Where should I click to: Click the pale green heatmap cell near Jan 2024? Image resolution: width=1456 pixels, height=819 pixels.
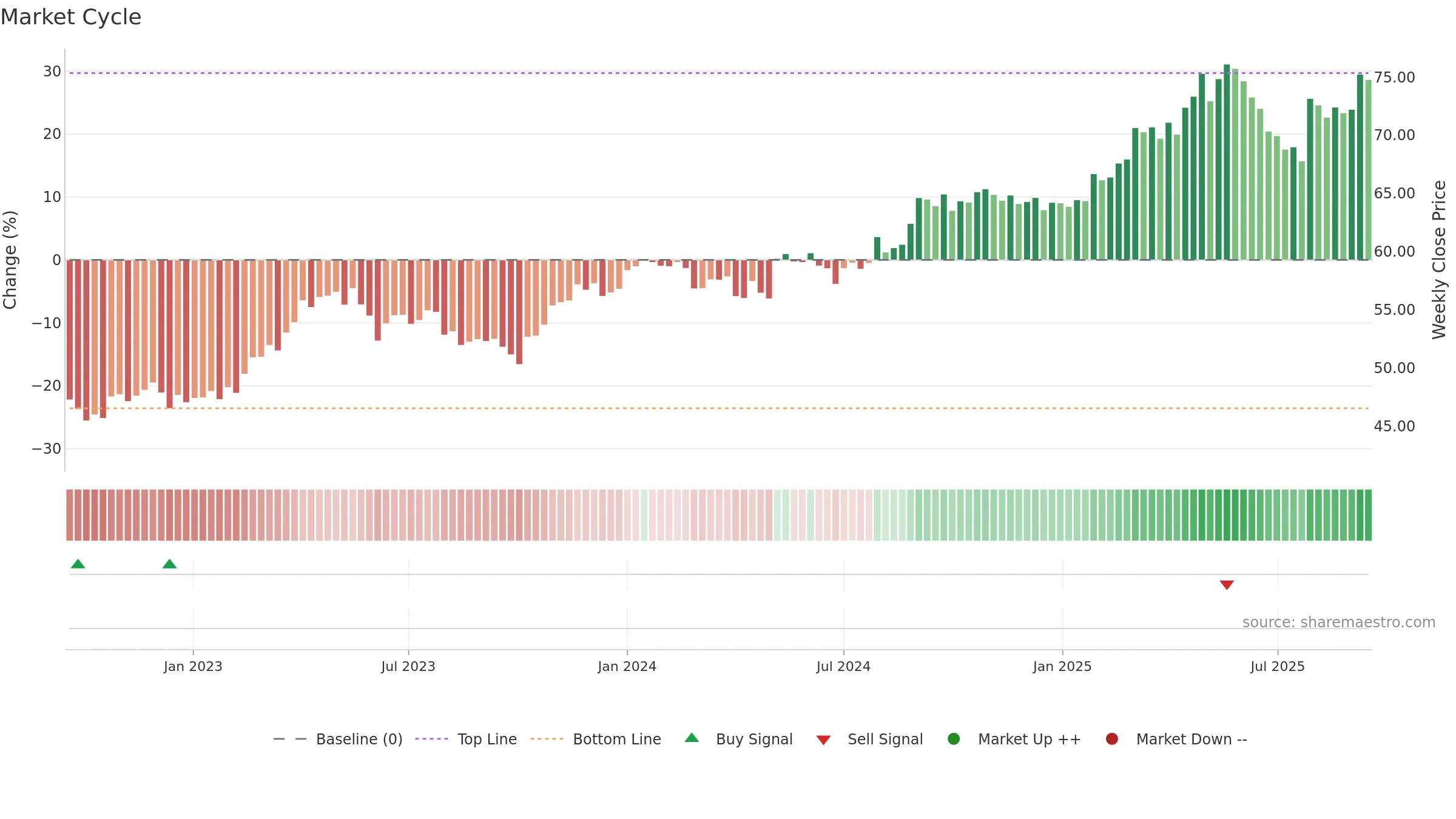point(644,515)
